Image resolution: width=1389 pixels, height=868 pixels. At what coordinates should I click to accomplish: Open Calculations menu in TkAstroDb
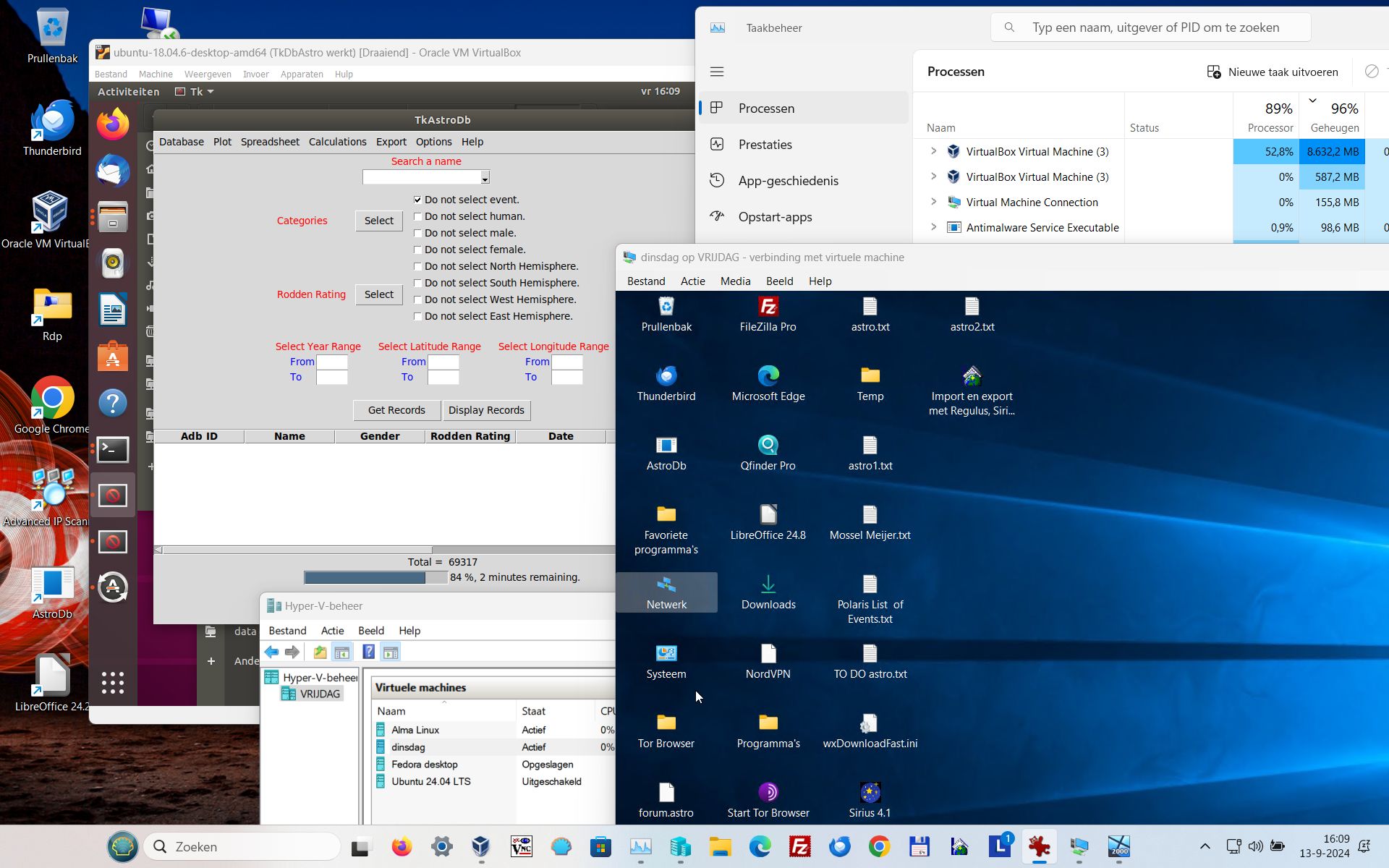pos(337,142)
